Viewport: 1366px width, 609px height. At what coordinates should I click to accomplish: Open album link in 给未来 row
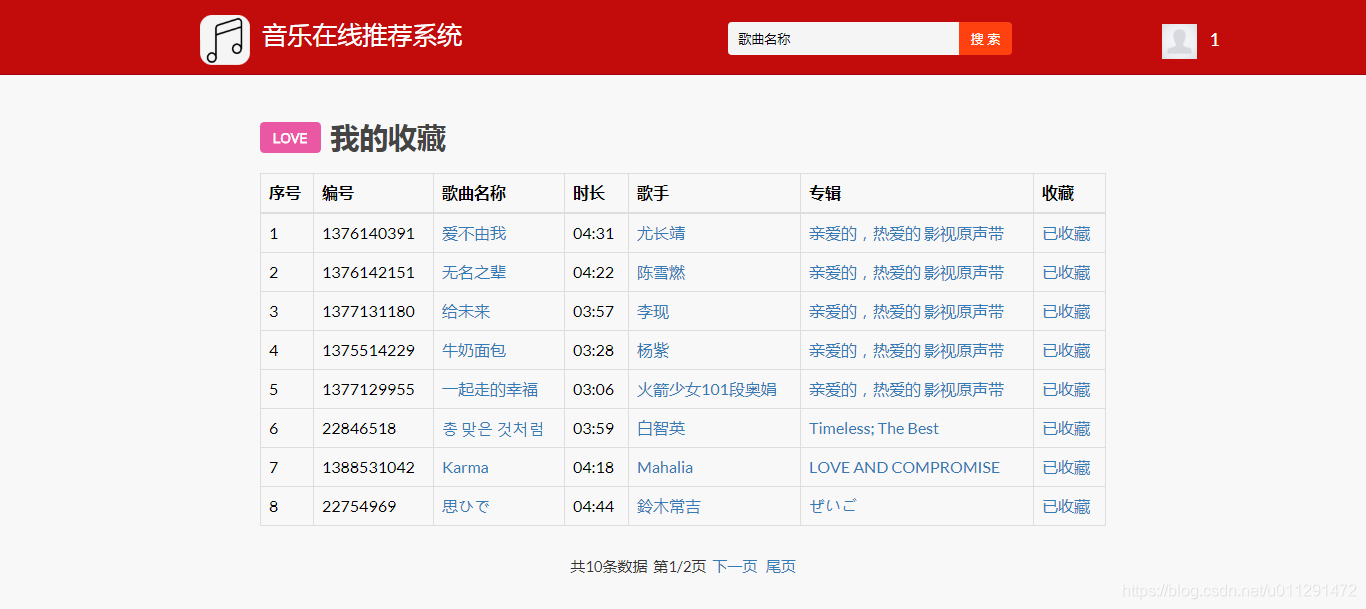click(906, 312)
